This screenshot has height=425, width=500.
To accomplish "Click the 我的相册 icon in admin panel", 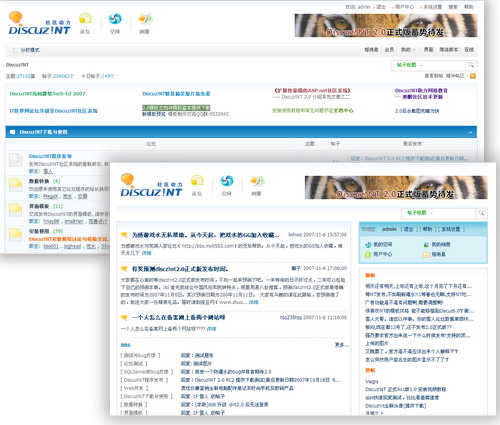I will click(426, 245).
